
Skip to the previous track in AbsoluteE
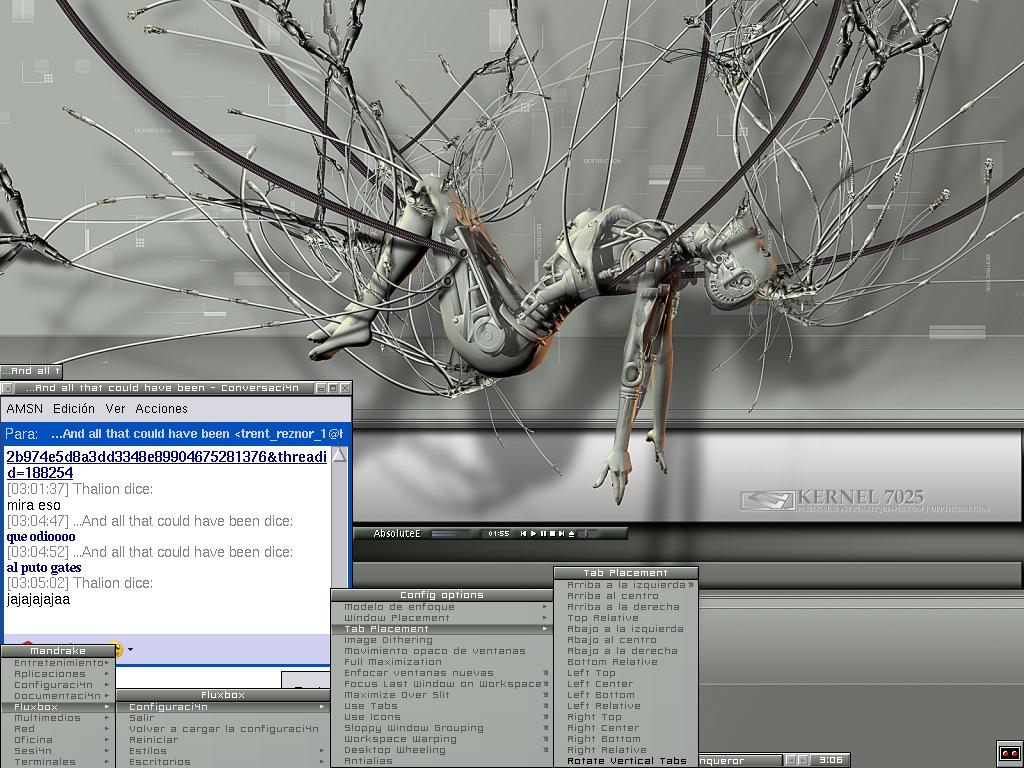523,534
